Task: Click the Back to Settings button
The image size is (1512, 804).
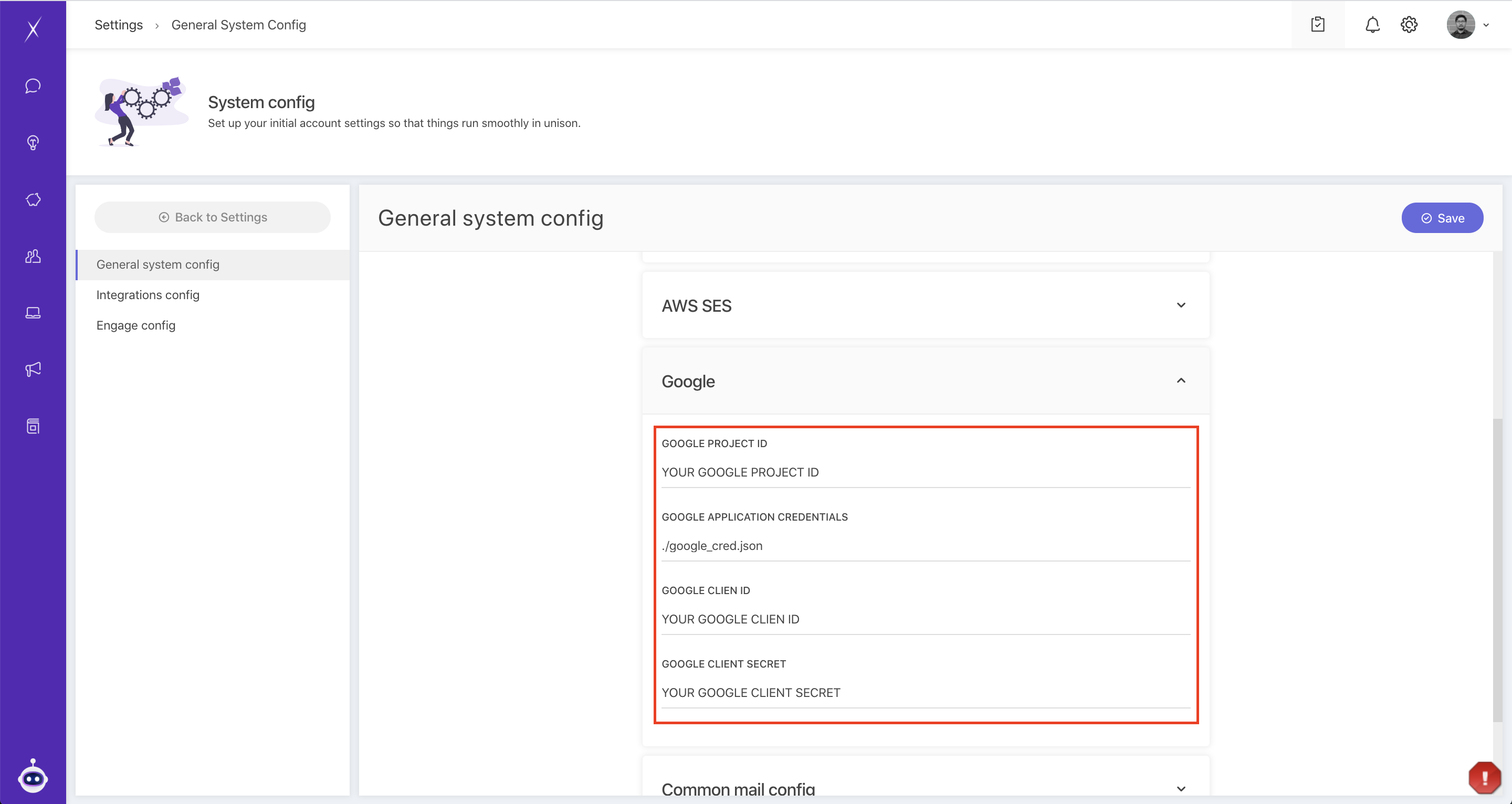Action: 213,217
